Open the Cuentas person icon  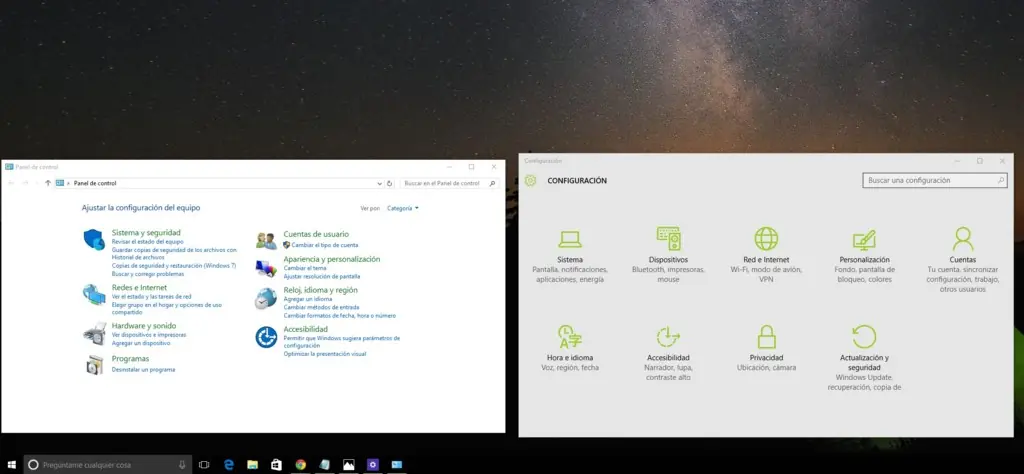963,239
